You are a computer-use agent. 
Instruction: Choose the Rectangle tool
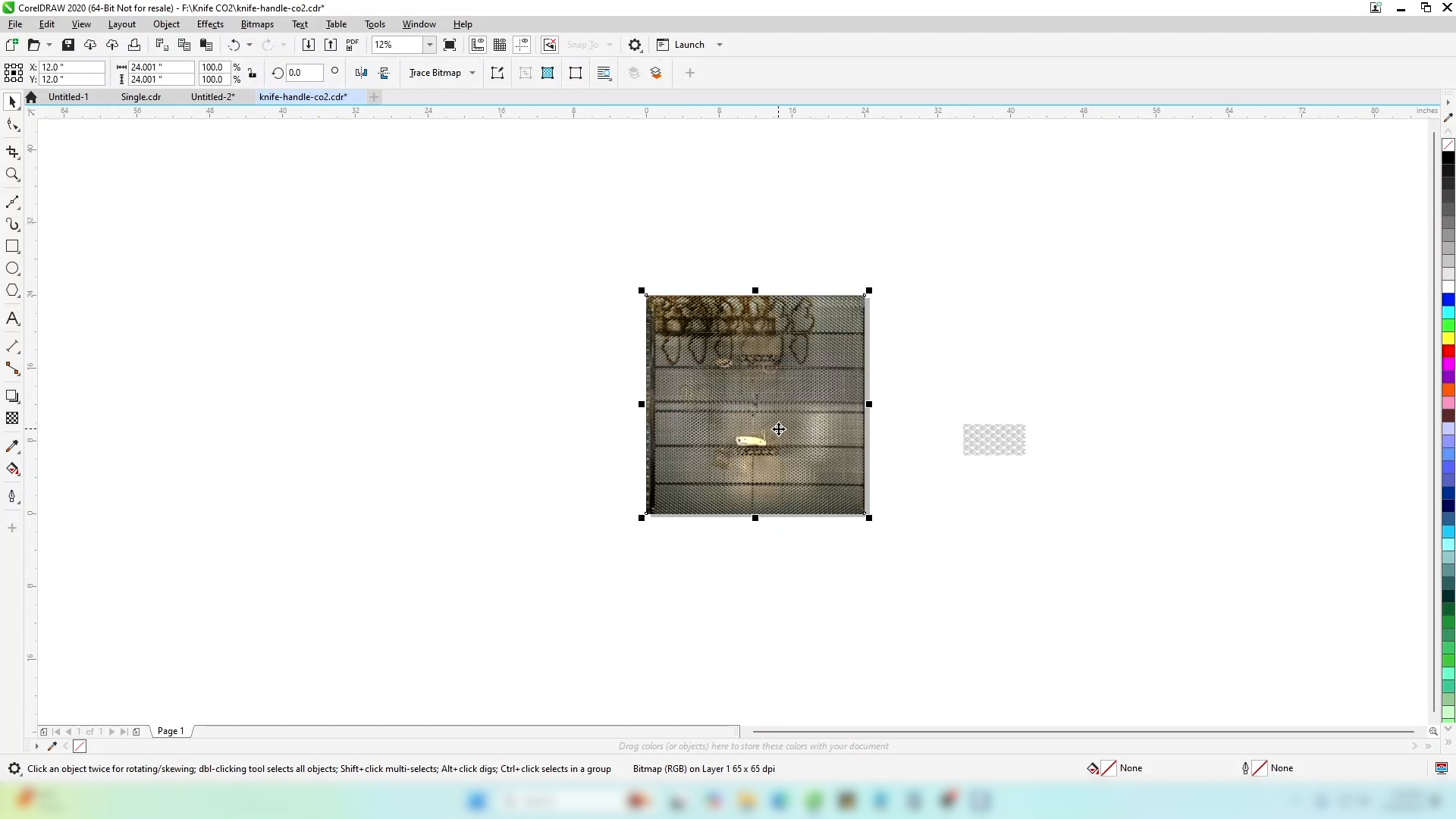pyautogui.click(x=13, y=246)
